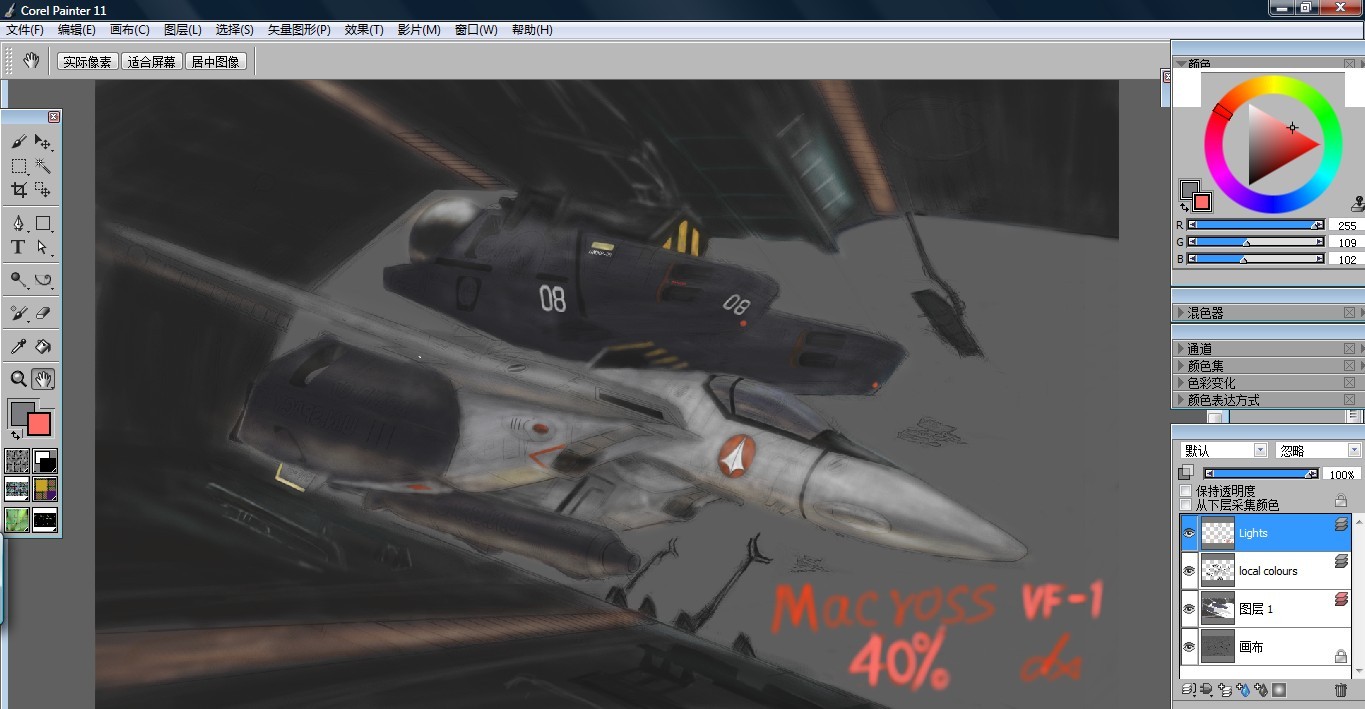Enable the 保持透明度 checkbox
Viewport: 1365px width, 709px height.
point(1186,491)
